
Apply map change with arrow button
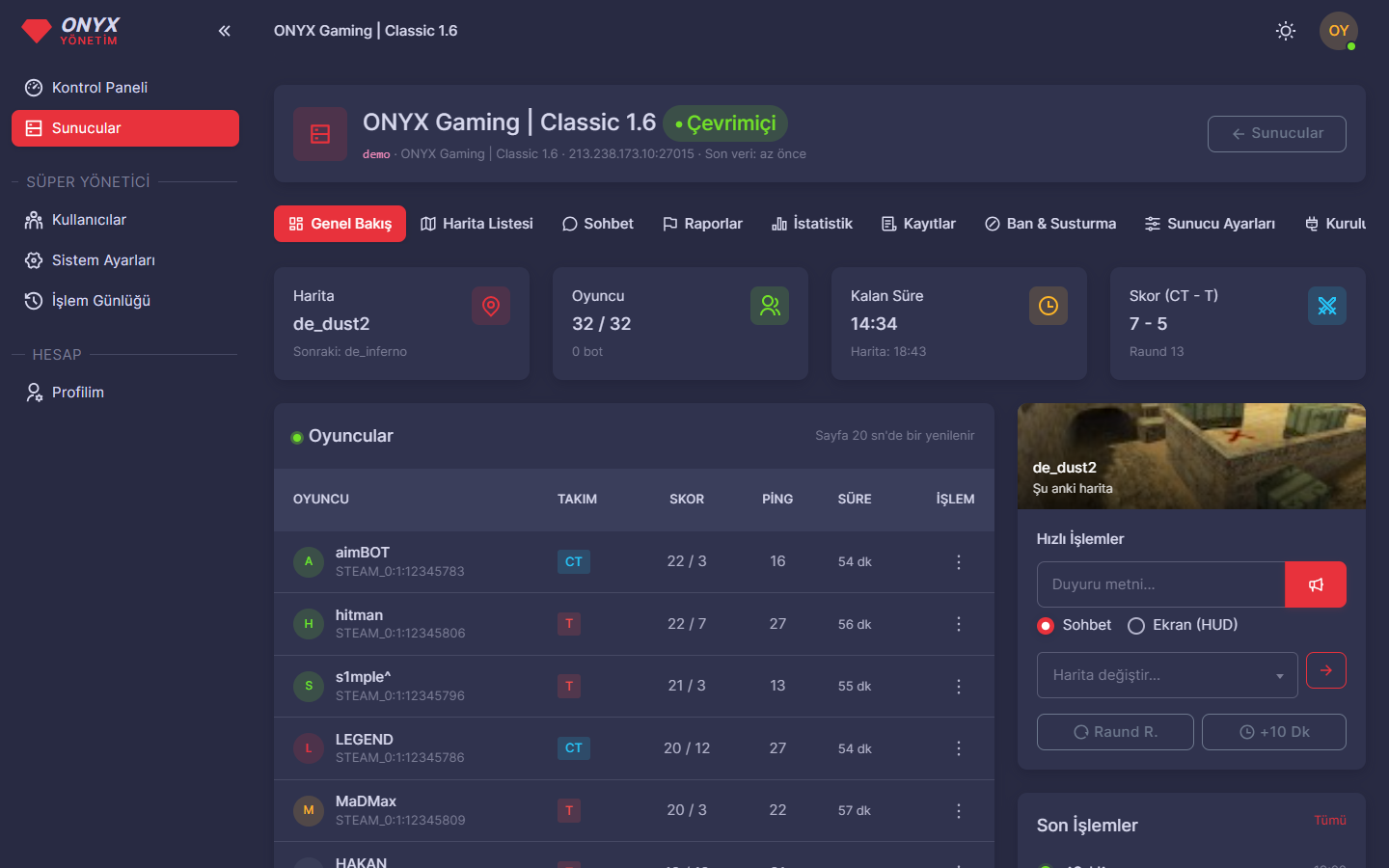tap(1326, 670)
